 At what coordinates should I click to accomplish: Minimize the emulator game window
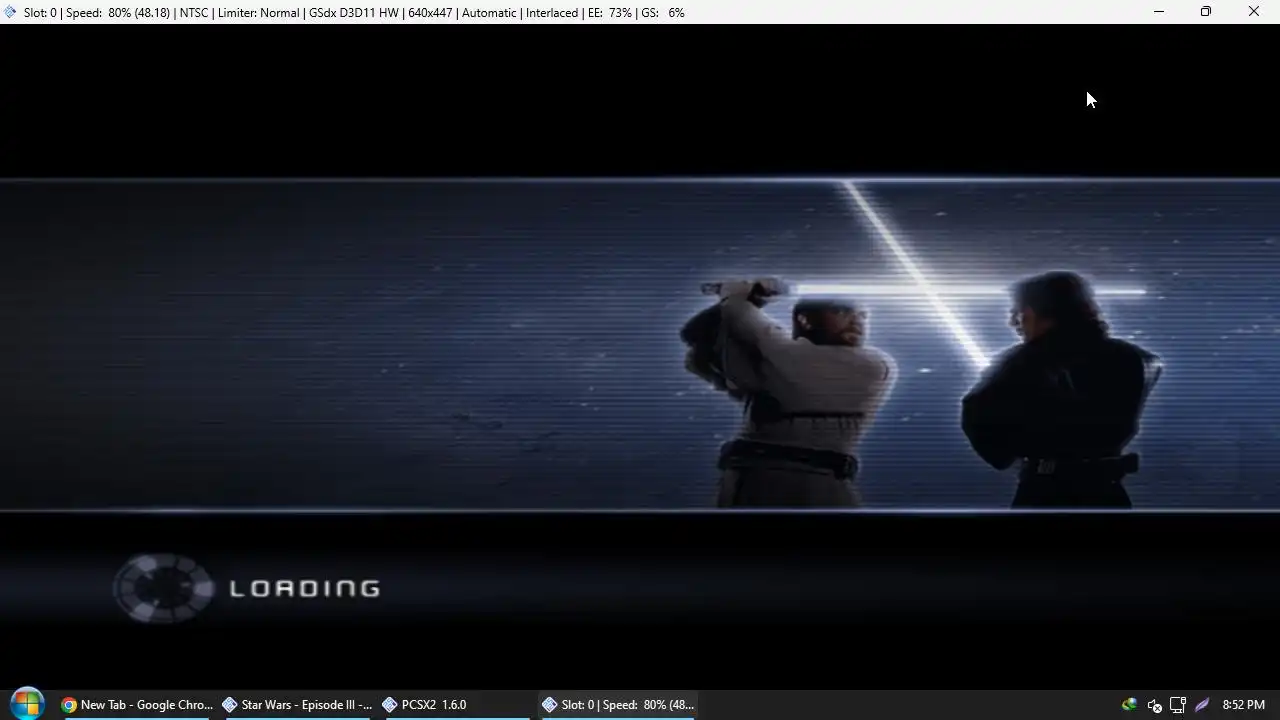coord(1159,12)
